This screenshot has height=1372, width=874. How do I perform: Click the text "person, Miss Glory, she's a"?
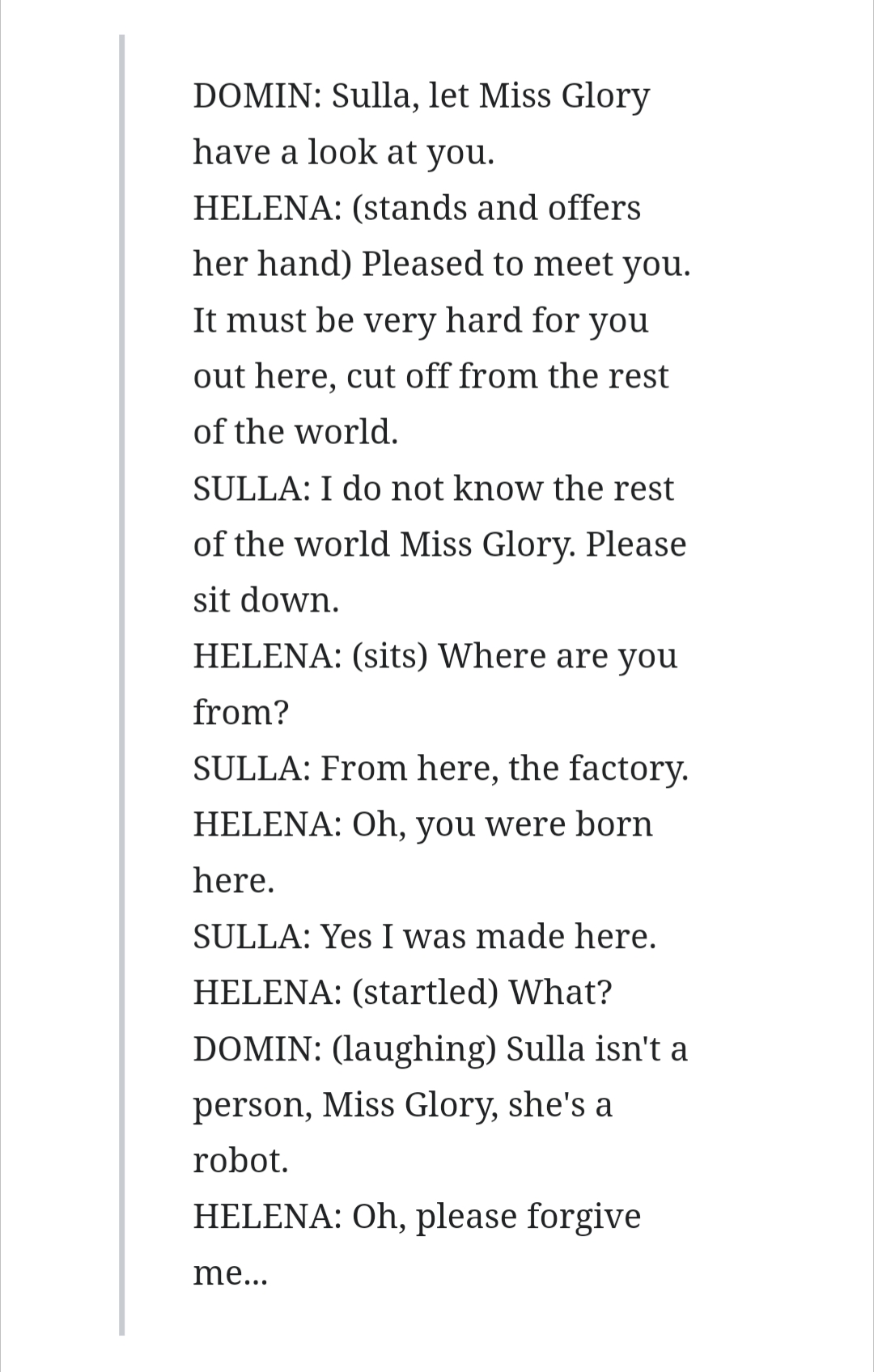(402, 1104)
